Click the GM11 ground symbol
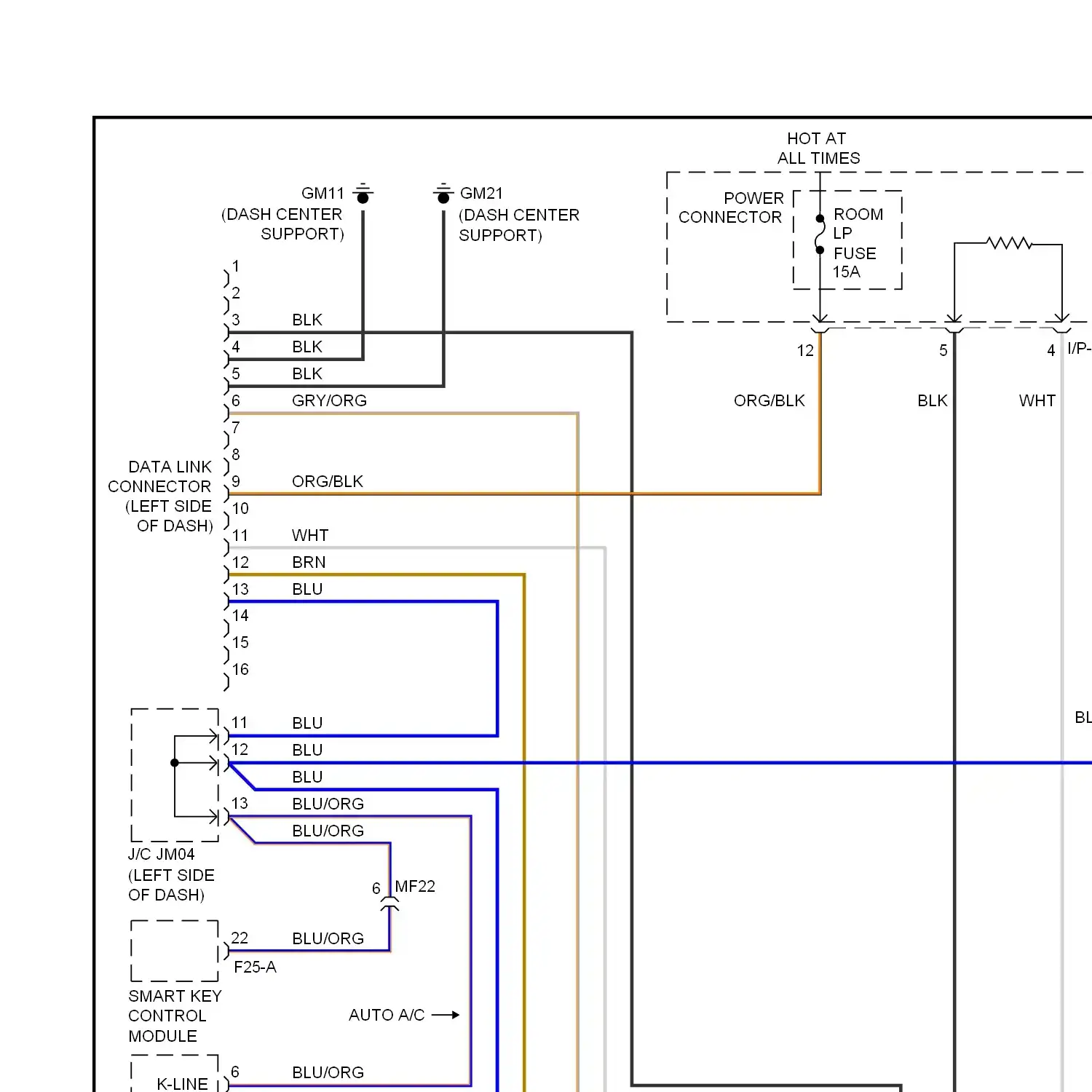 [x=363, y=194]
